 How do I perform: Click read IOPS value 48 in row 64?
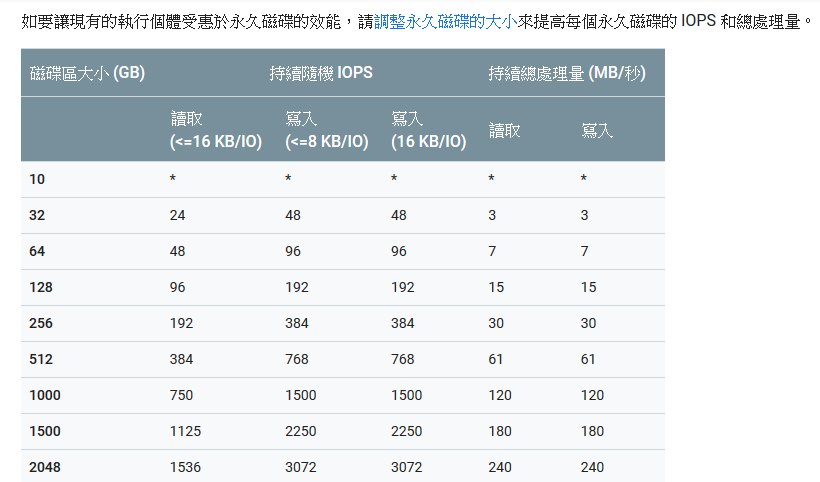click(x=177, y=251)
